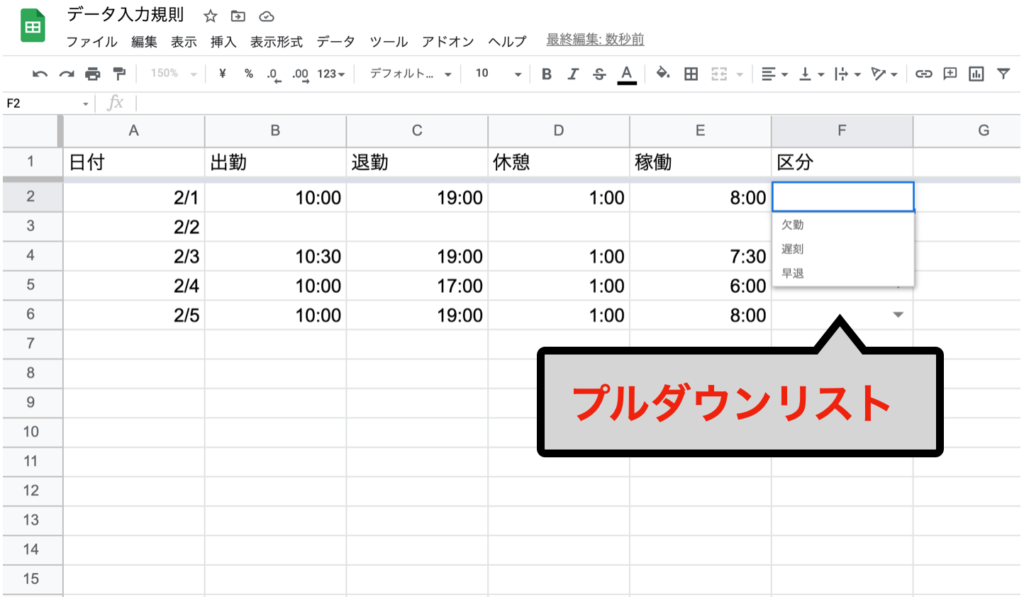Click the 最終編集: 数秒前 link

click(595, 40)
